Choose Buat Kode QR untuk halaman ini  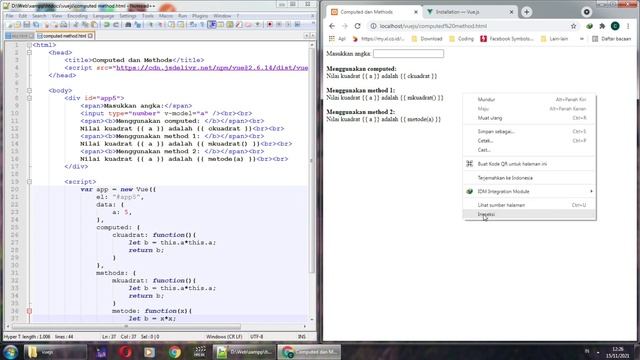(x=529, y=164)
